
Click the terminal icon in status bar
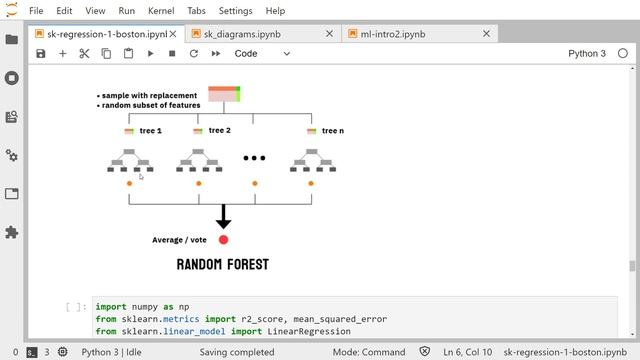(x=32, y=352)
